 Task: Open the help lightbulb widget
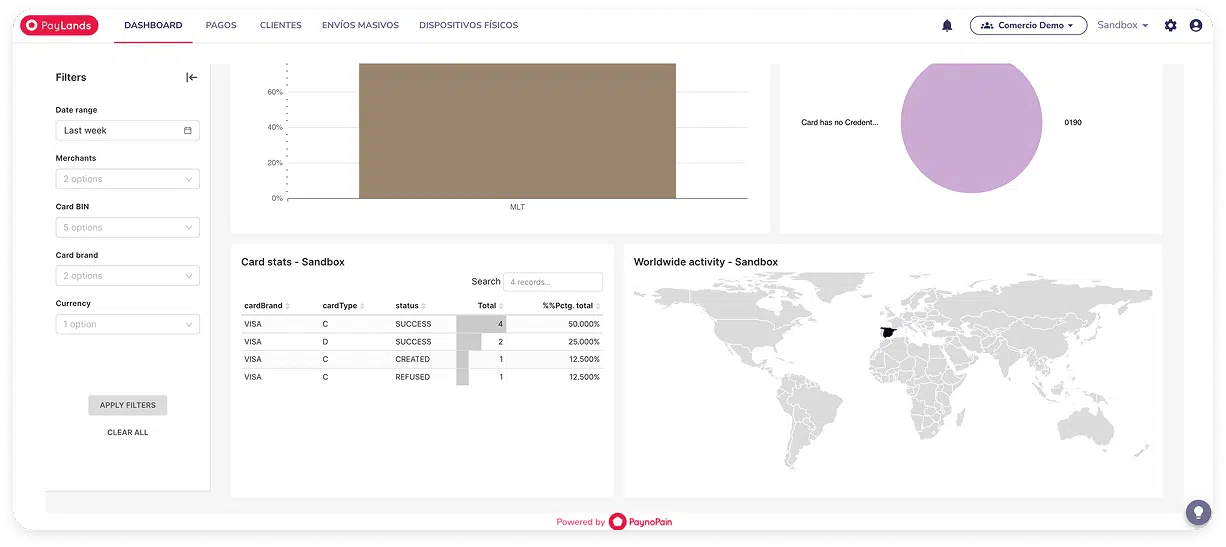tap(1197, 512)
